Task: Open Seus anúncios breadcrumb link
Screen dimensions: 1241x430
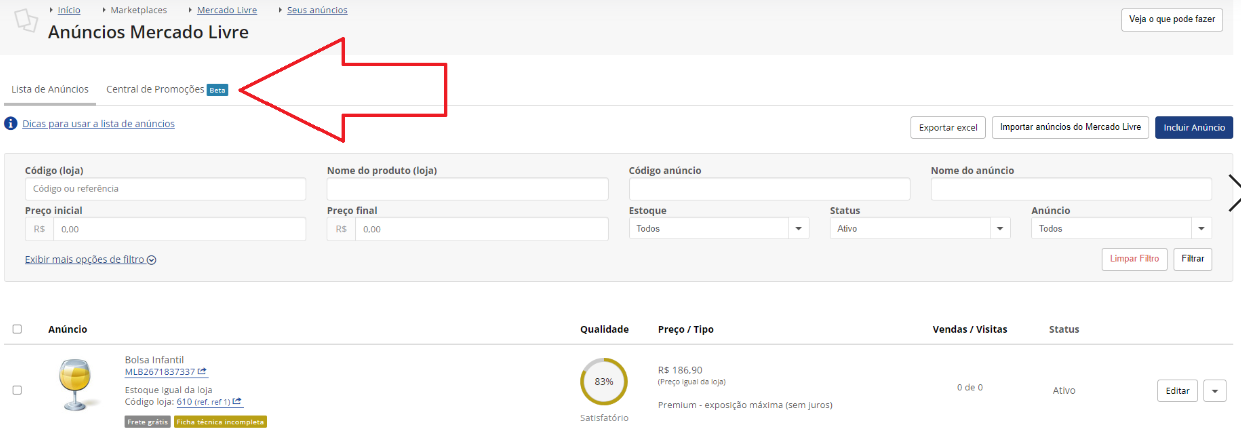Action: click(x=317, y=10)
